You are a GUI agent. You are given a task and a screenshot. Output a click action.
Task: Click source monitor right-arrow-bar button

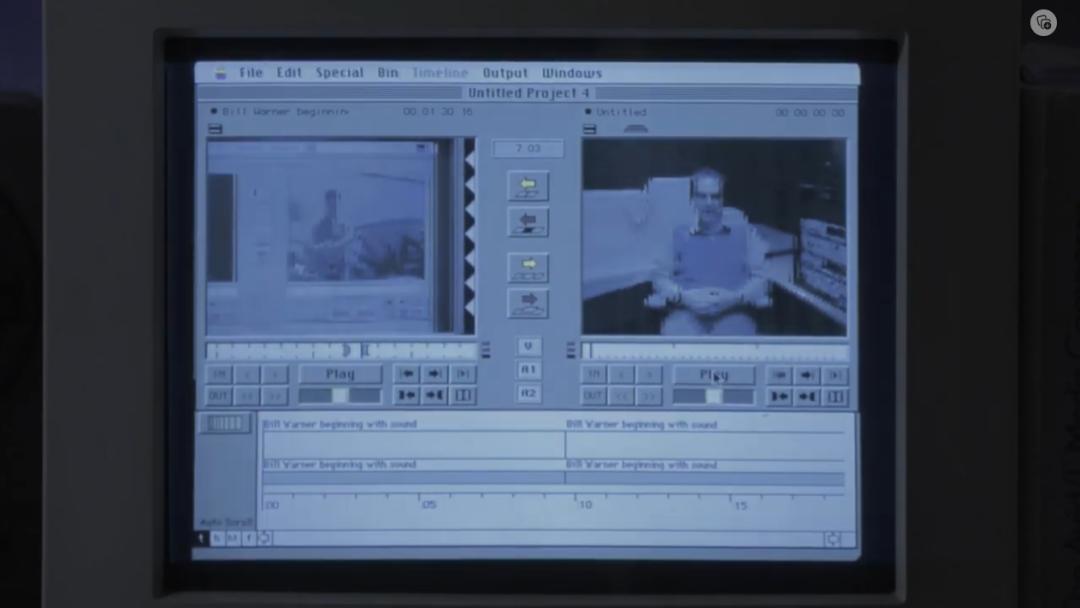[x=435, y=395]
